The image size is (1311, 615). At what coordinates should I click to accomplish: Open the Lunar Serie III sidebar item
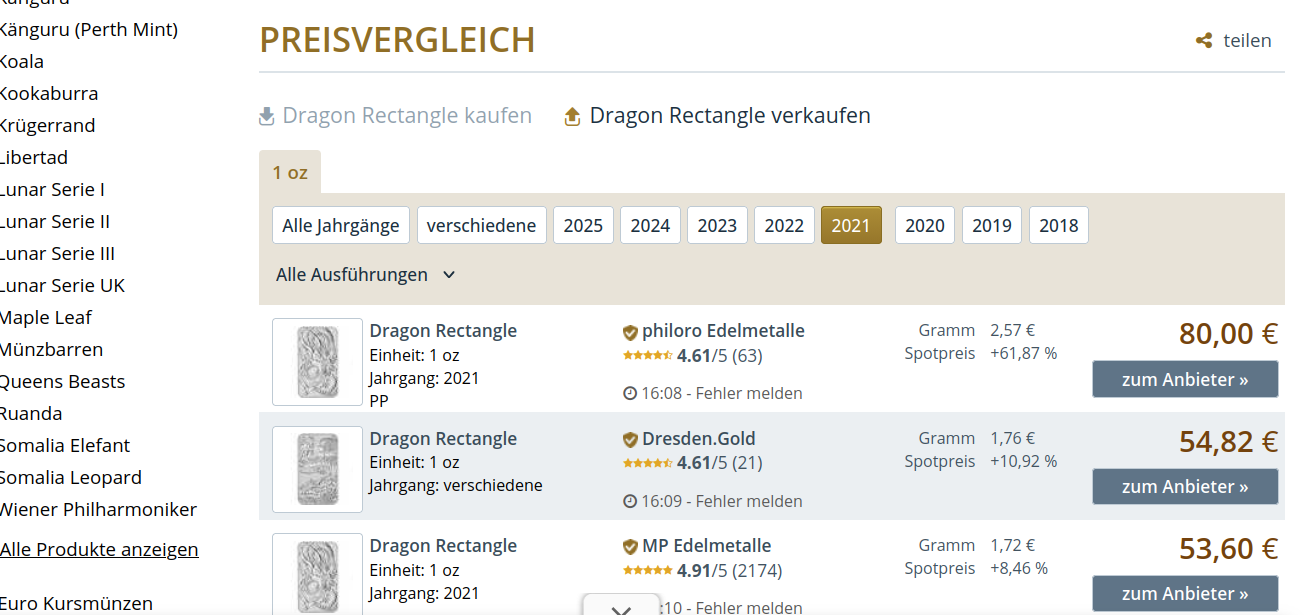point(57,253)
